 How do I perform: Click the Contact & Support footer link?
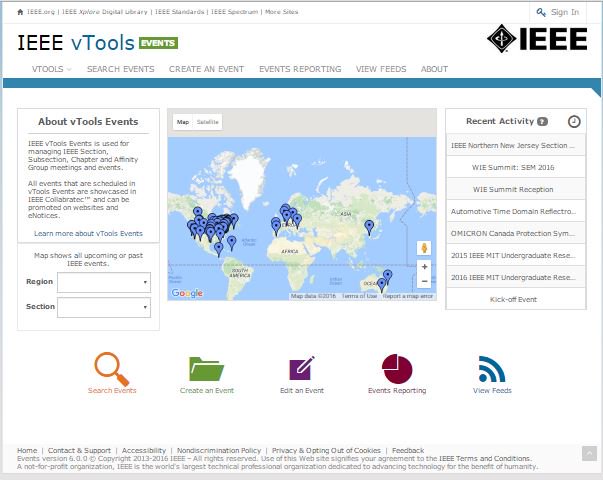pyautogui.click(x=79, y=450)
